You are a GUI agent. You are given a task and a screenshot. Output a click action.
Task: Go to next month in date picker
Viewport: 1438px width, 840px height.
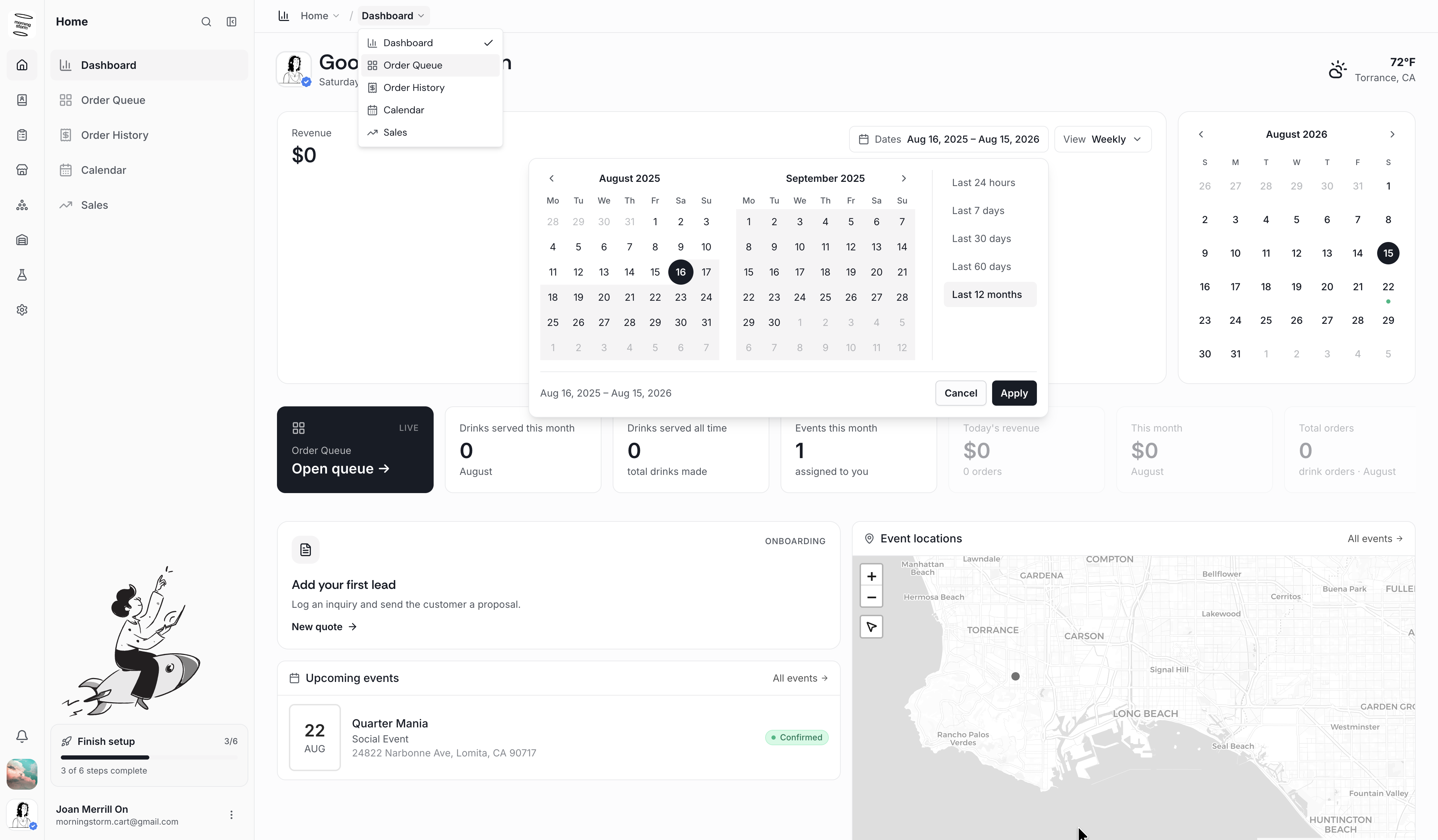(903, 178)
